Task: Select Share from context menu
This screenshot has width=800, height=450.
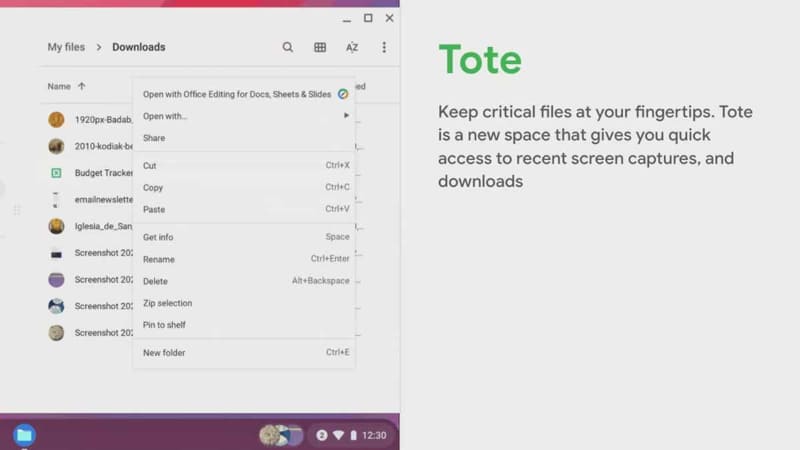Action: pyautogui.click(x=244, y=138)
